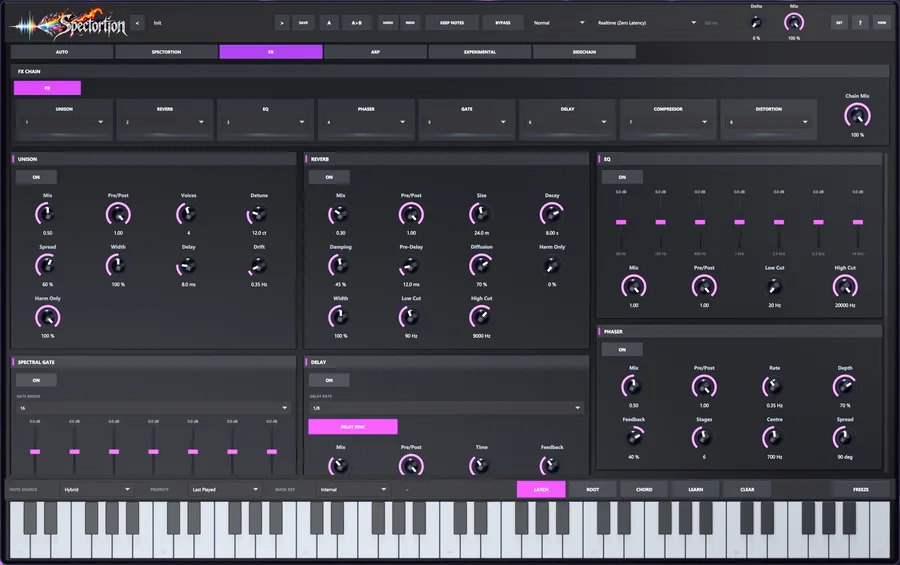The width and height of the screenshot is (900, 565).
Task: Adjust the Phaser Centre knob
Action: 774,438
